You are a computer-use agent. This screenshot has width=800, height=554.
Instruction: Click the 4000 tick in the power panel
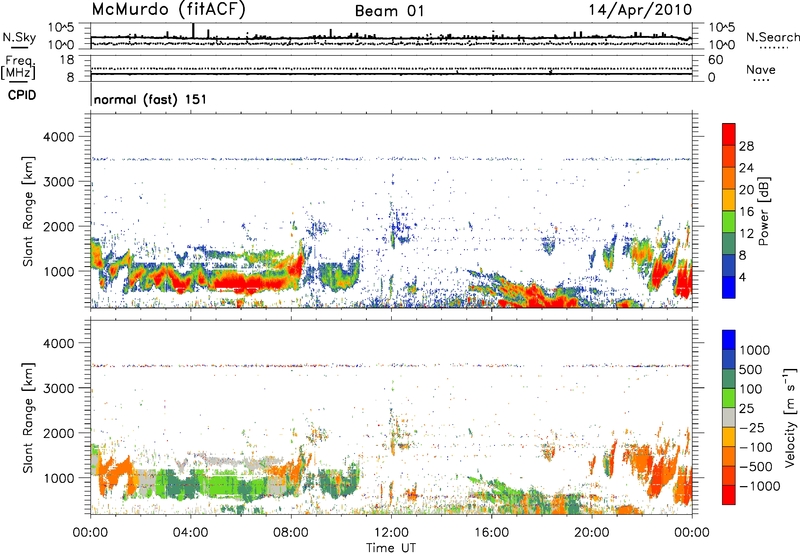point(59,137)
